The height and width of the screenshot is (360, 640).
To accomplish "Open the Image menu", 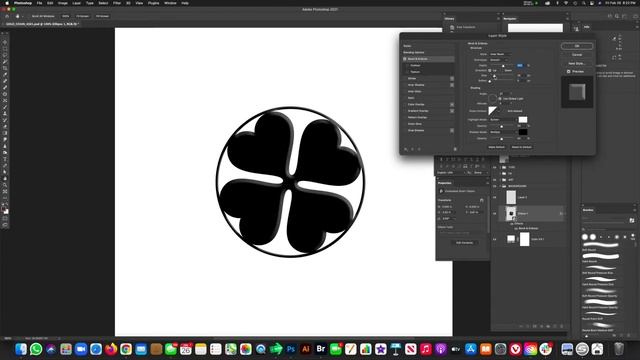I will tap(62, 3).
